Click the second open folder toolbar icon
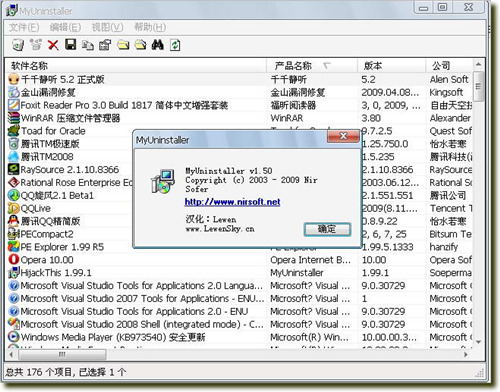Screen dimensions: 500x392 click(x=140, y=45)
